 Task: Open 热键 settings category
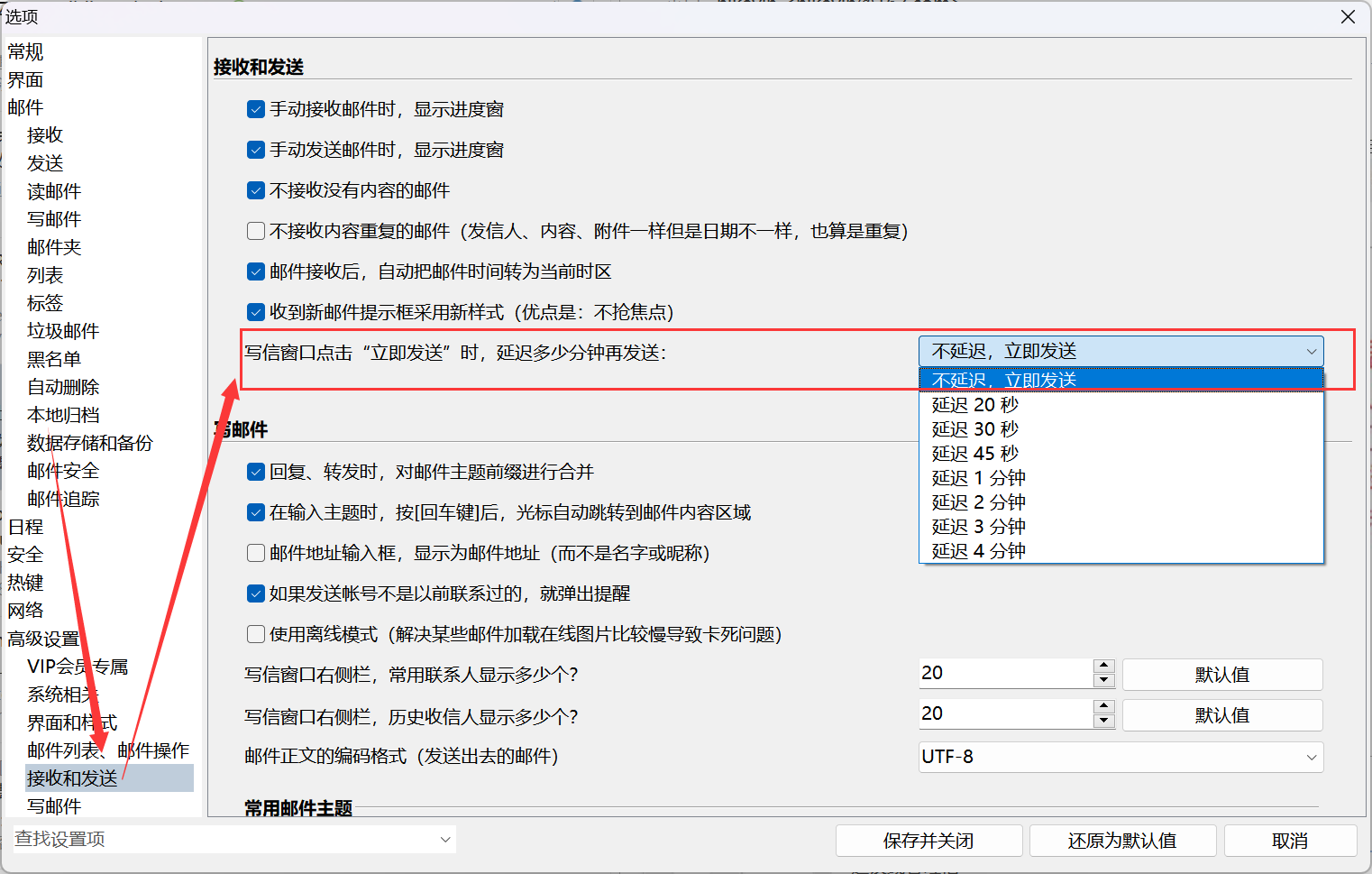click(x=25, y=583)
